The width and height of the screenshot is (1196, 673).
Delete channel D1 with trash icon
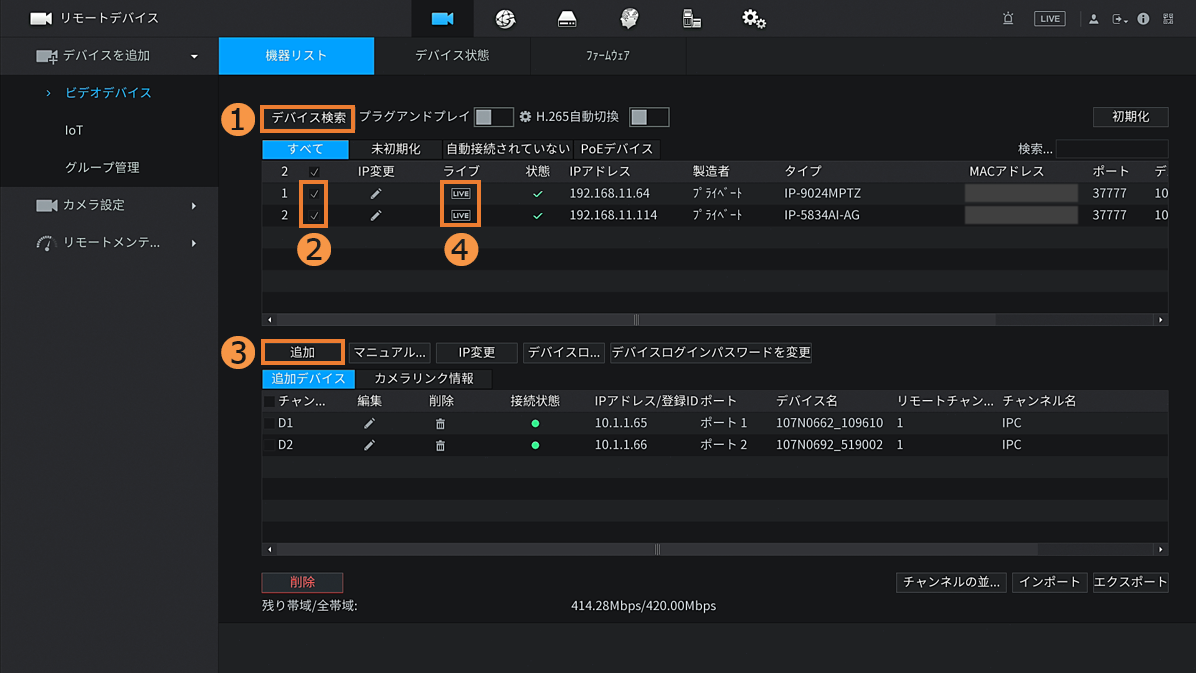click(440, 423)
